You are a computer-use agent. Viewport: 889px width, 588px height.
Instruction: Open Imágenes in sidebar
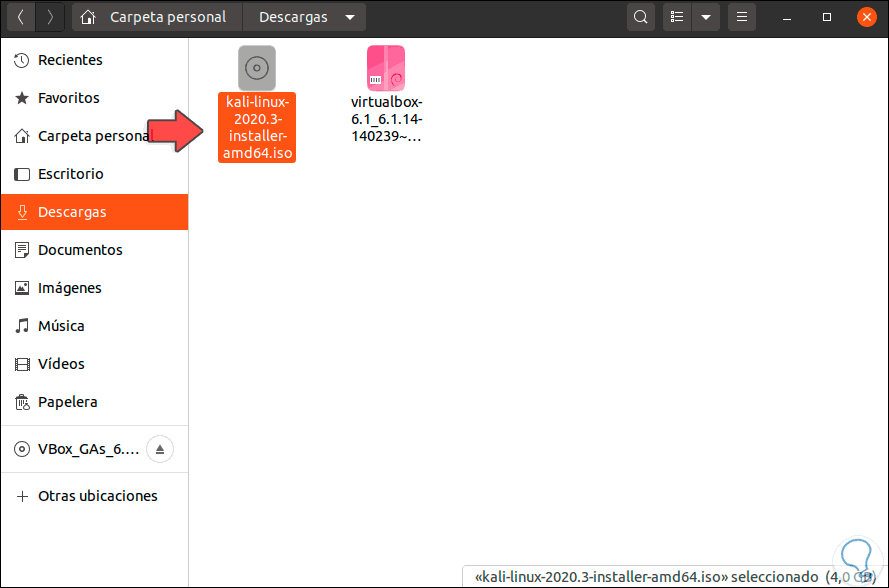click(x=94, y=288)
